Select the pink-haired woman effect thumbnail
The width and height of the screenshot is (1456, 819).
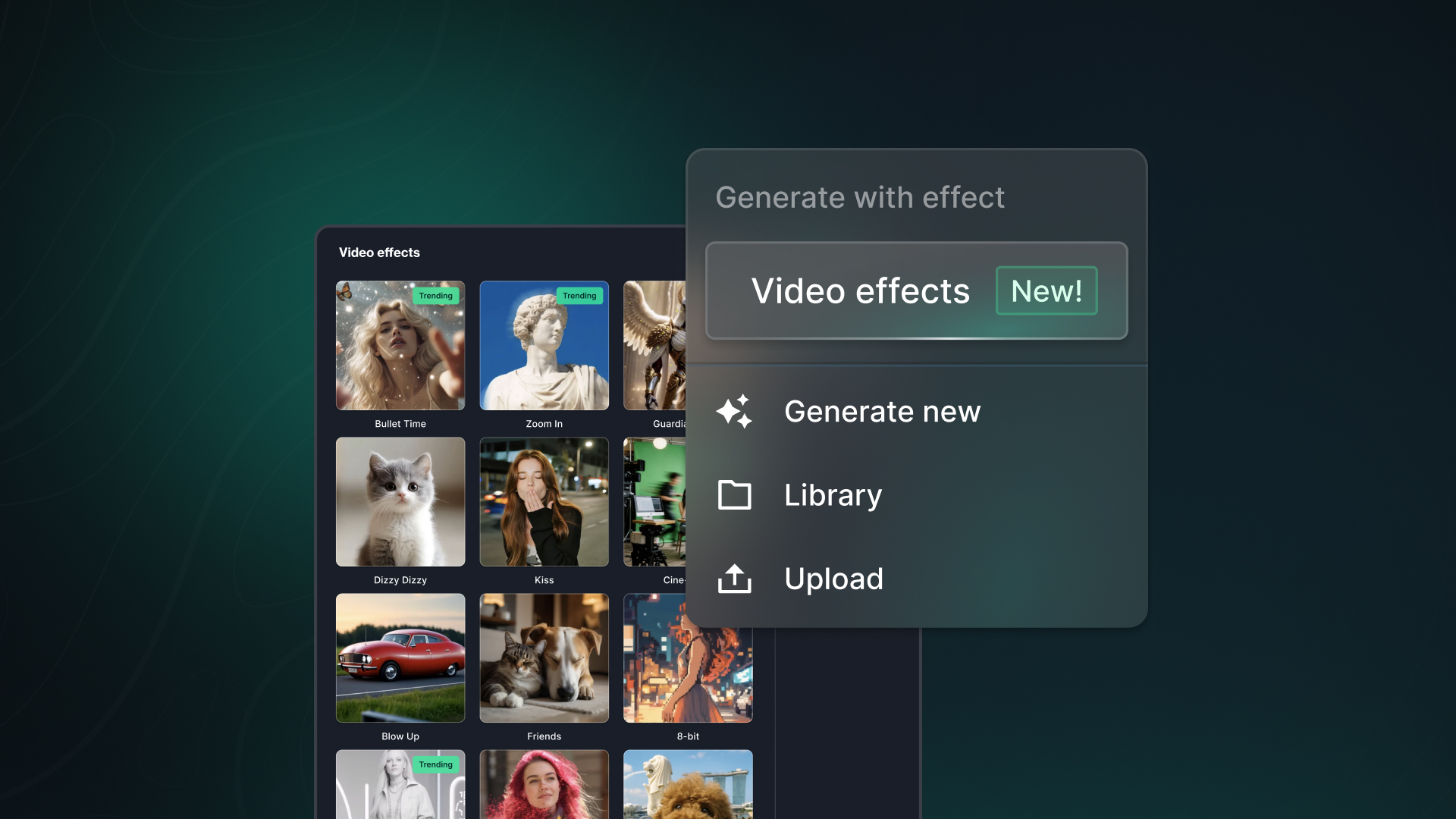click(544, 785)
